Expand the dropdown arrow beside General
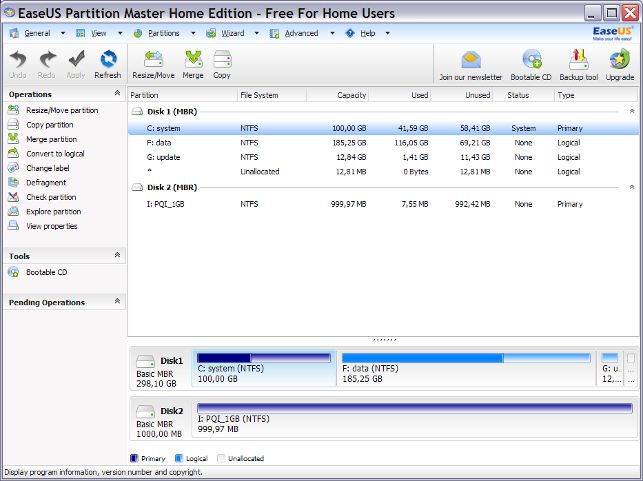Screen dimensions: 643x481 click(x=63, y=33)
